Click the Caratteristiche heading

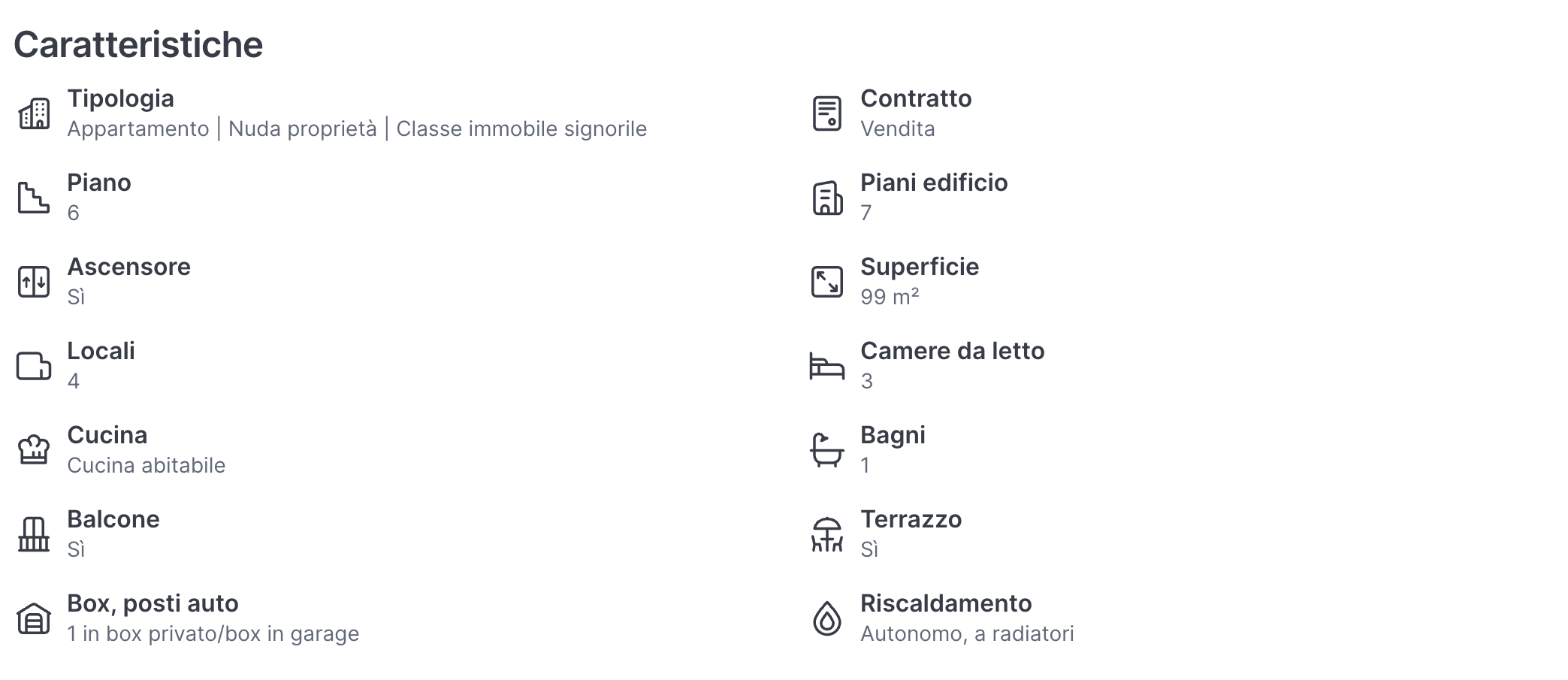tap(138, 44)
